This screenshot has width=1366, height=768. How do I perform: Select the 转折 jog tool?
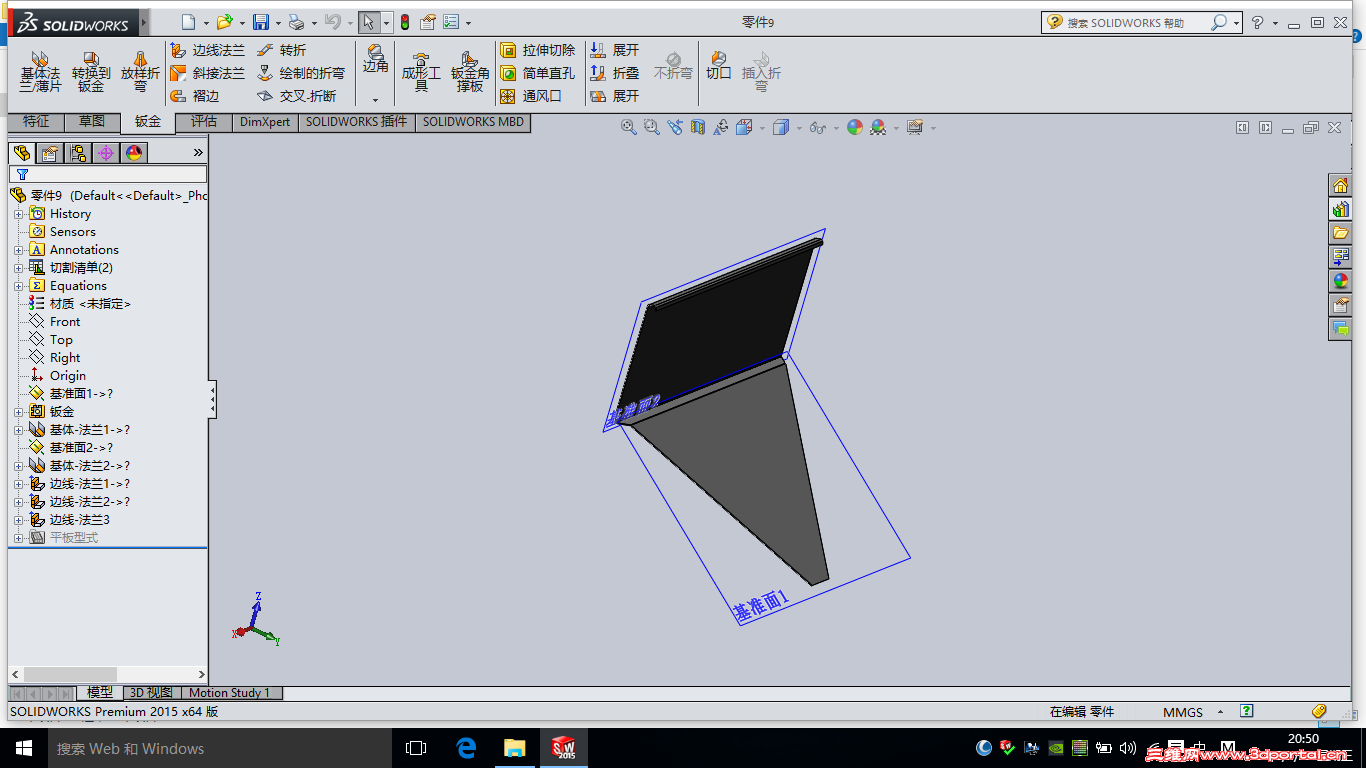click(281, 50)
